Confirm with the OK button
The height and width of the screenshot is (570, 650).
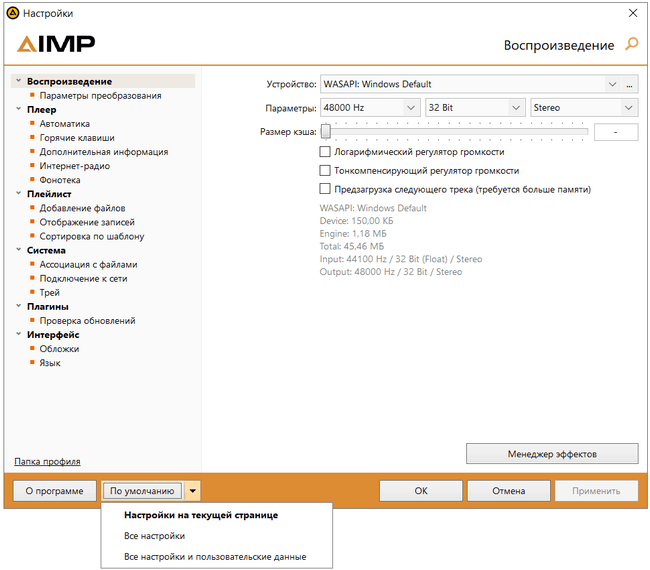pos(421,491)
